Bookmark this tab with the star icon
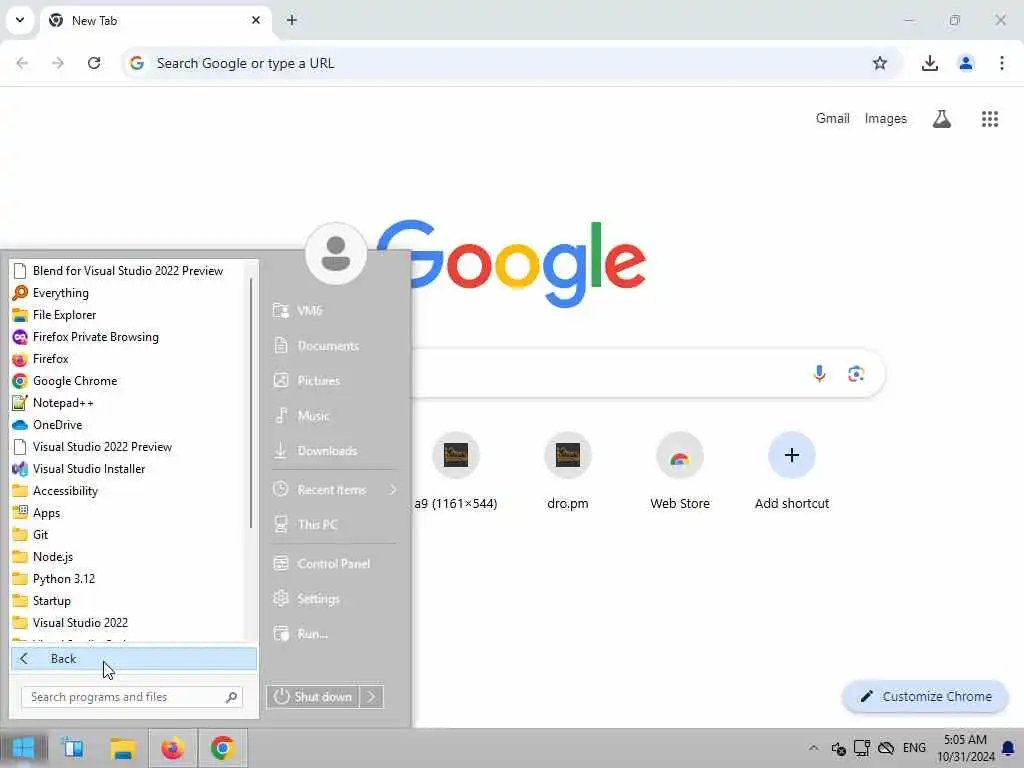This screenshot has height=768, width=1024. tap(880, 63)
